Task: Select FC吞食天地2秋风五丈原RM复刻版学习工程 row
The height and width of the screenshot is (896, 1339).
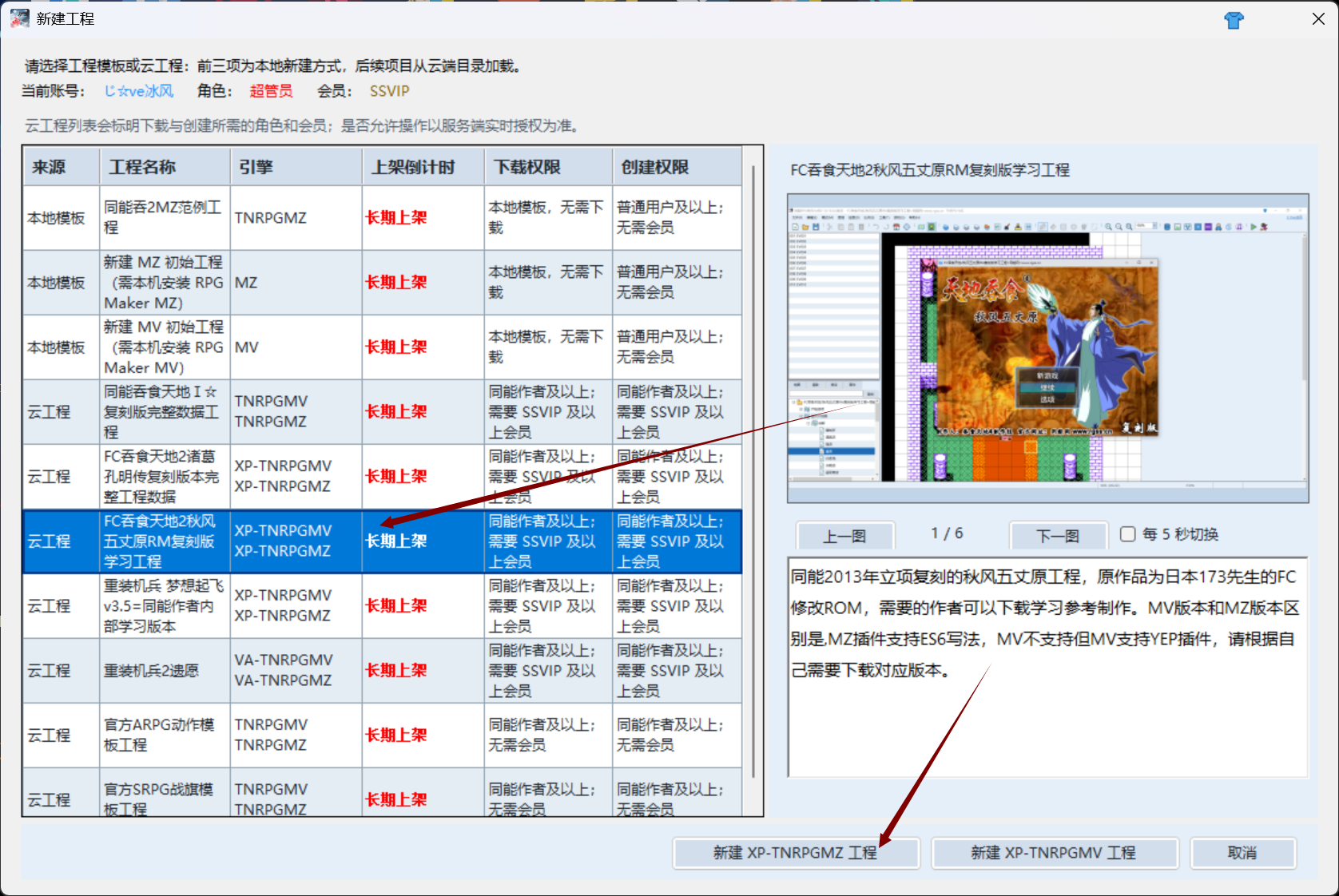Action: click(x=383, y=541)
